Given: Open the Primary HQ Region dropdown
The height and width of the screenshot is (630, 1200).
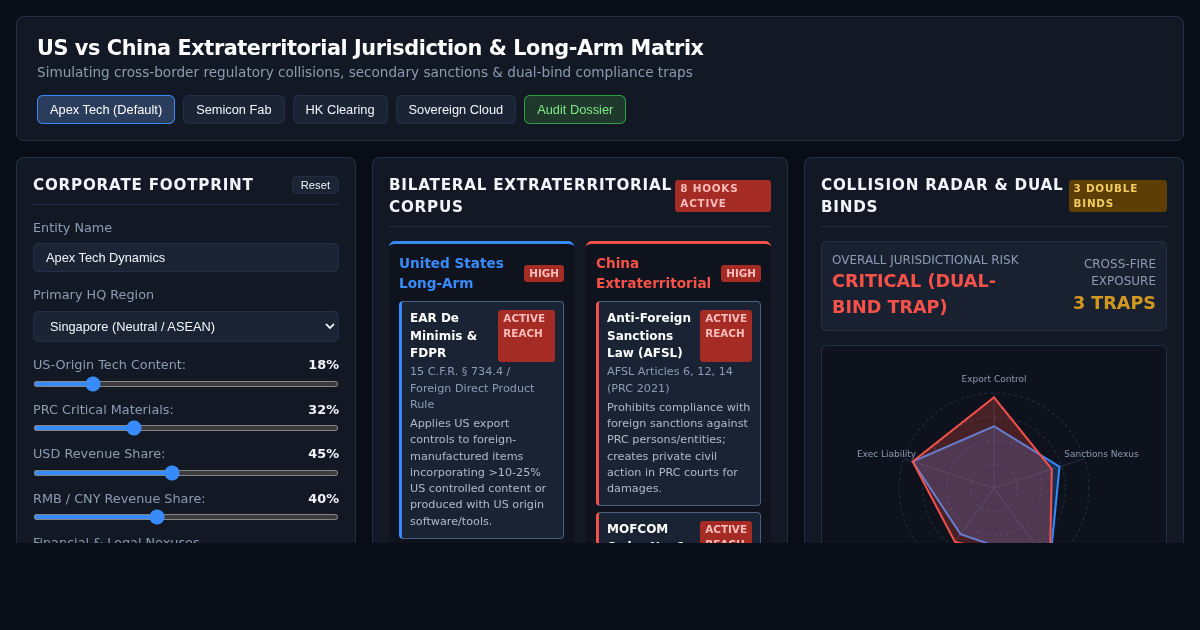Looking at the screenshot, I should (186, 326).
